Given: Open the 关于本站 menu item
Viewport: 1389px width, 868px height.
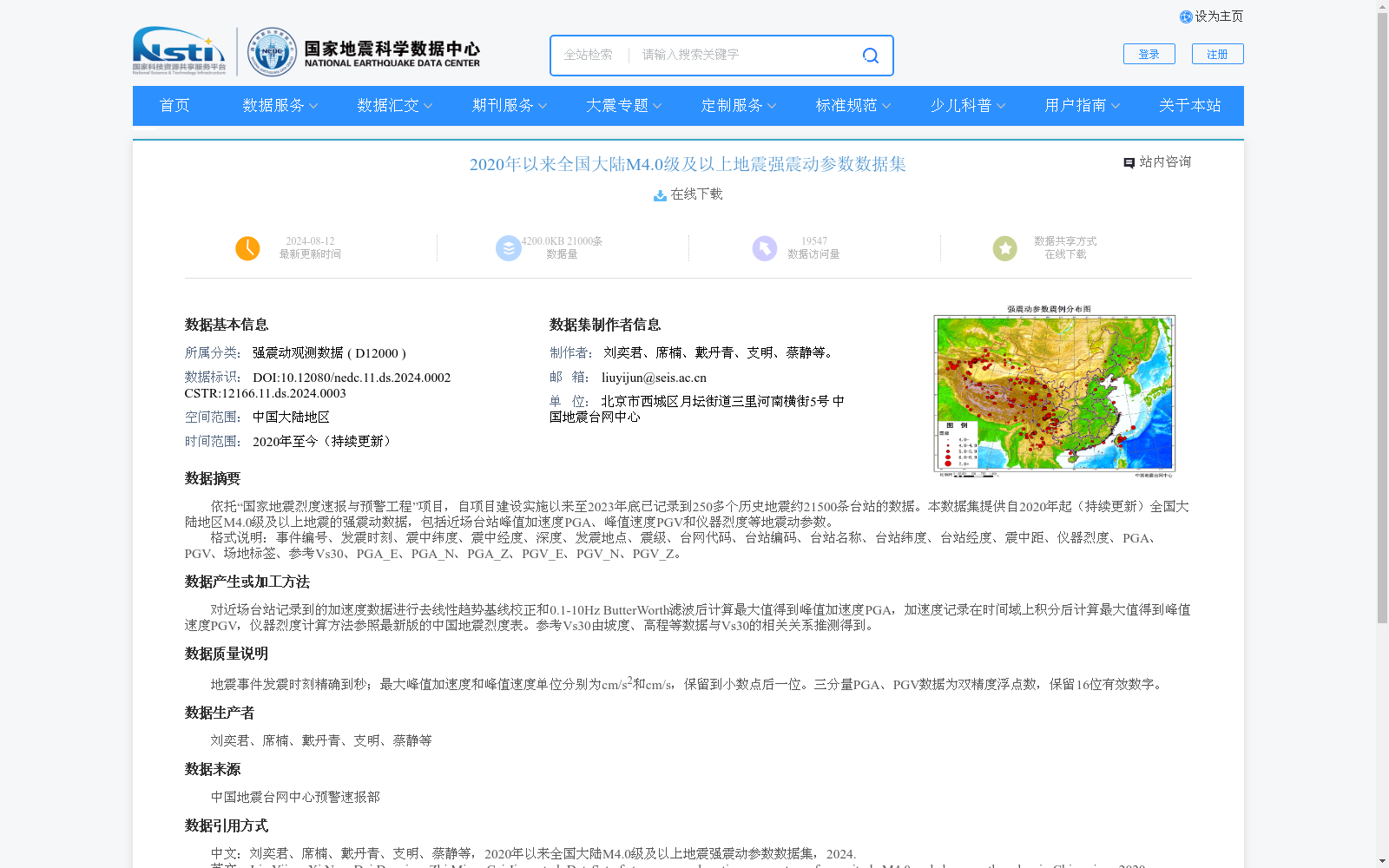Looking at the screenshot, I should point(1189,106).
